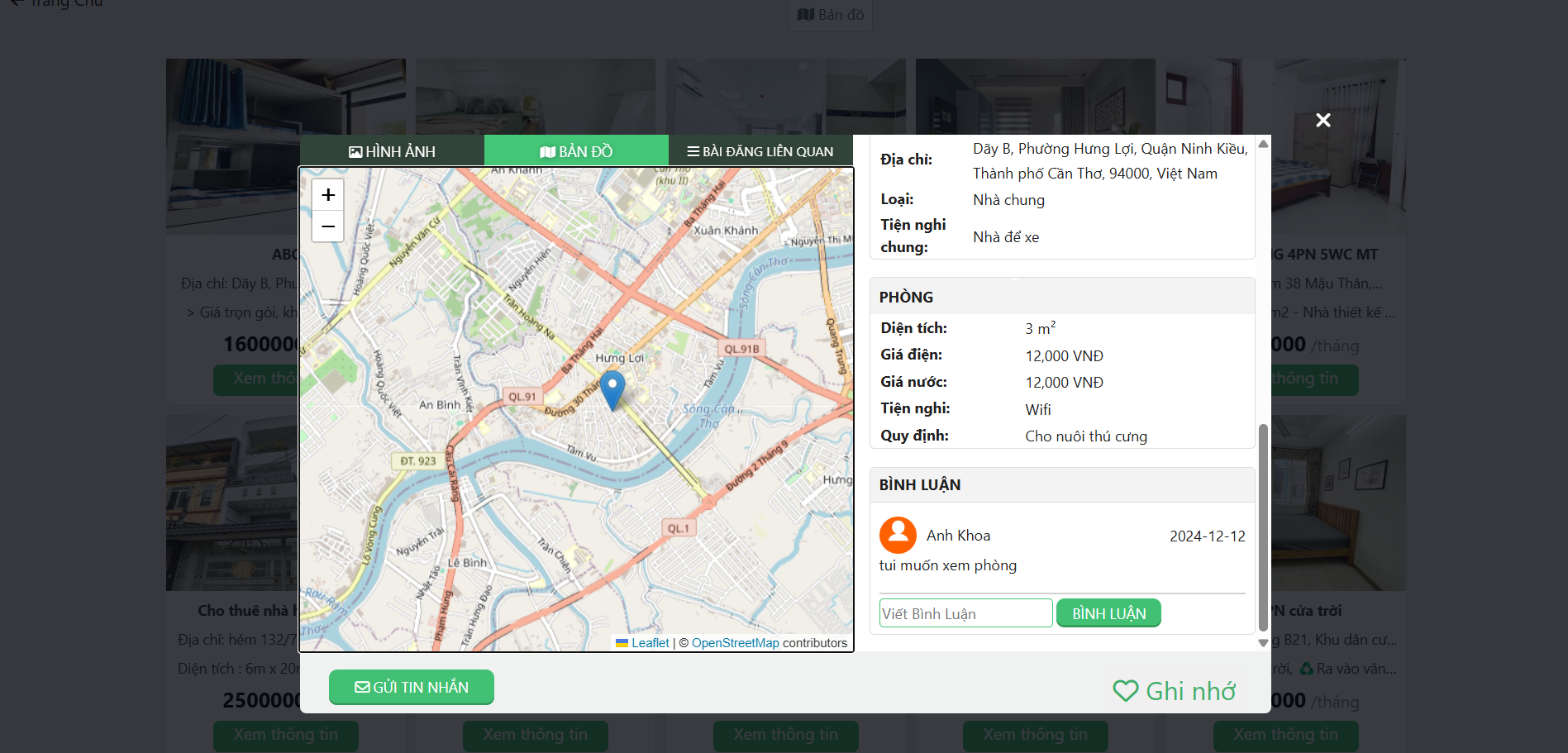1568x753 pixels.
Task: Click the blue location marker pin
Action: point(612,390)
